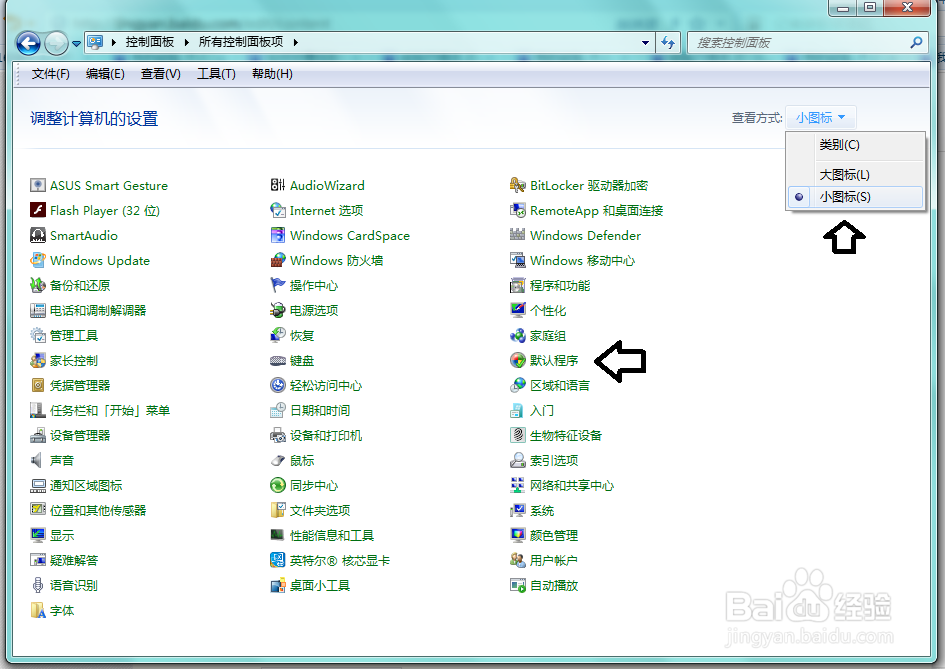The width and height of the screenshot is (945, 669).
Task: Open the 区域和语言 link
Action: [x=560, y=386]
